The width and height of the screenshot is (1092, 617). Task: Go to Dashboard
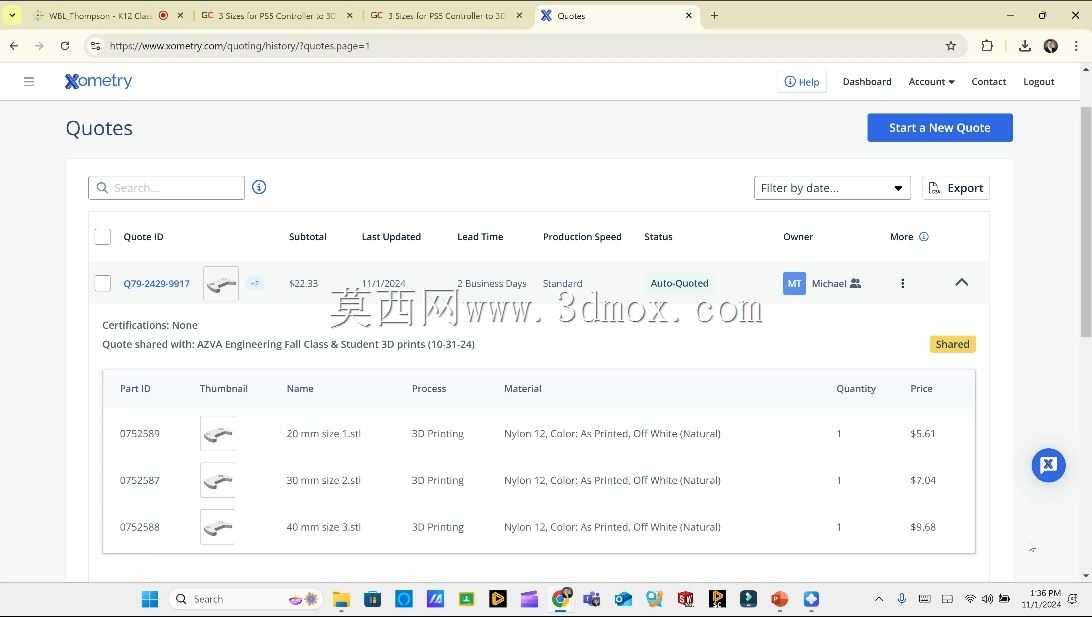click(x=866, y=81)
